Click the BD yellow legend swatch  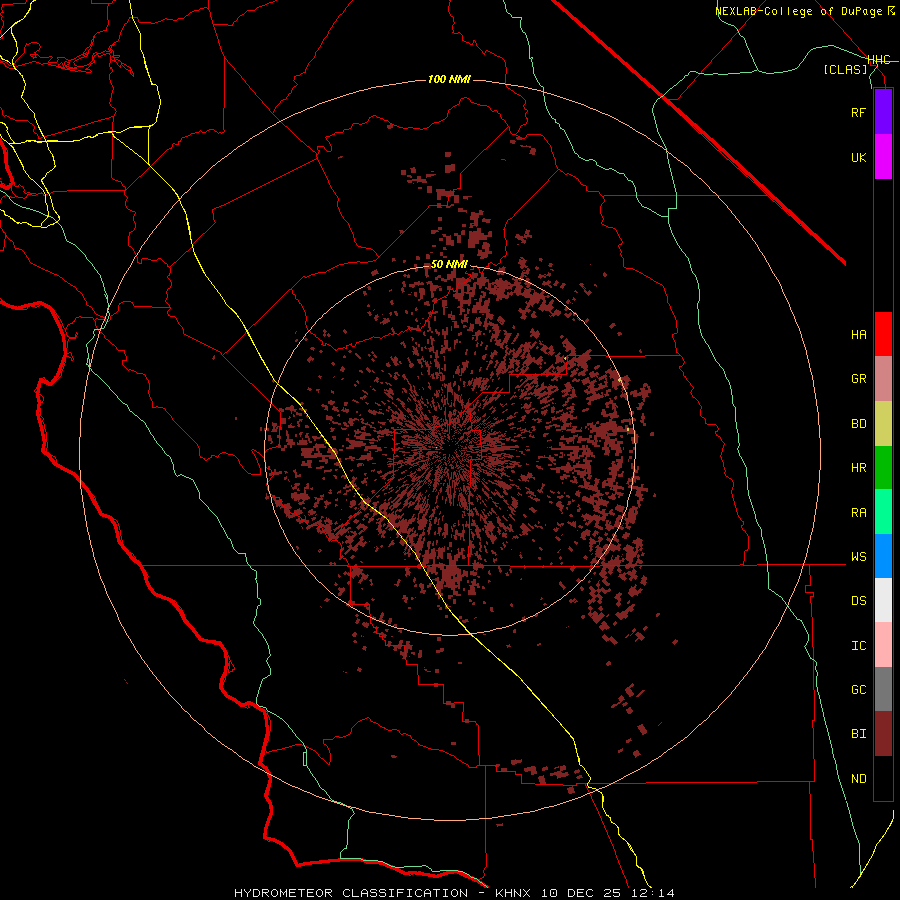click(x=883, y=424)
